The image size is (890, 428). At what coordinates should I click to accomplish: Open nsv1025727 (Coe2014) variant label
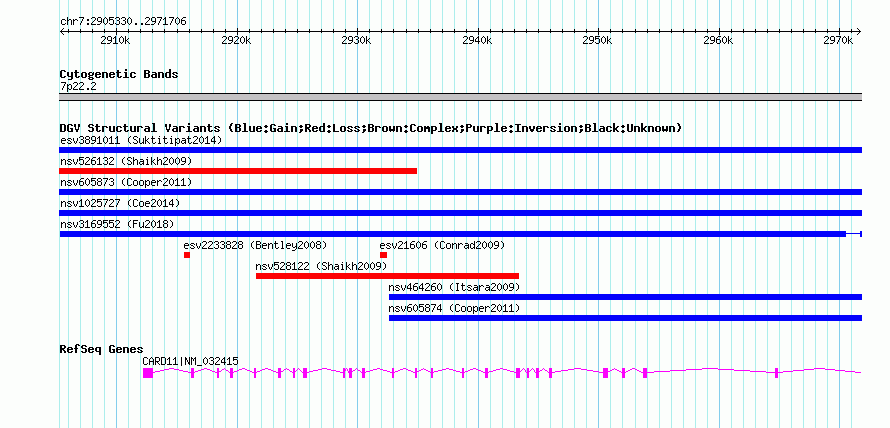coord(120,203)
